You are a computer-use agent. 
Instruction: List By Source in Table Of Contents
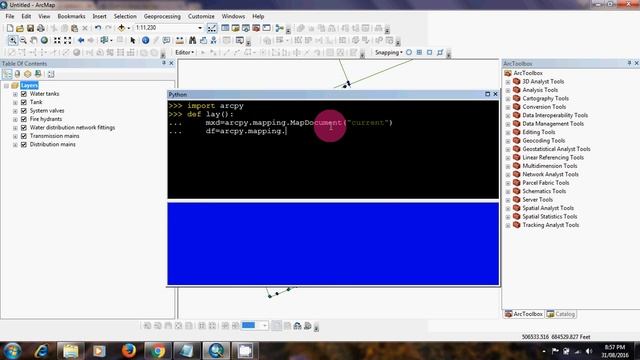(17, 74)
